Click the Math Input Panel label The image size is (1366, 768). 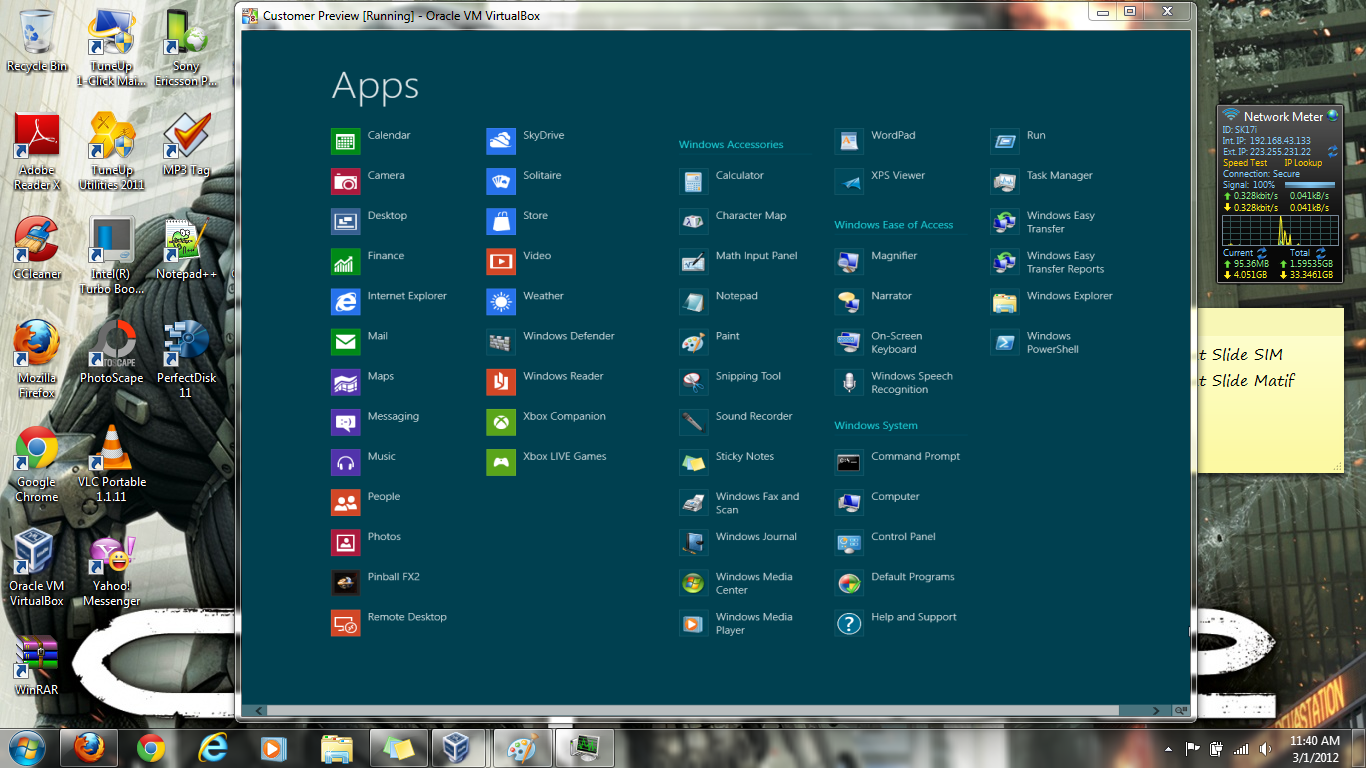pos(757,256)
